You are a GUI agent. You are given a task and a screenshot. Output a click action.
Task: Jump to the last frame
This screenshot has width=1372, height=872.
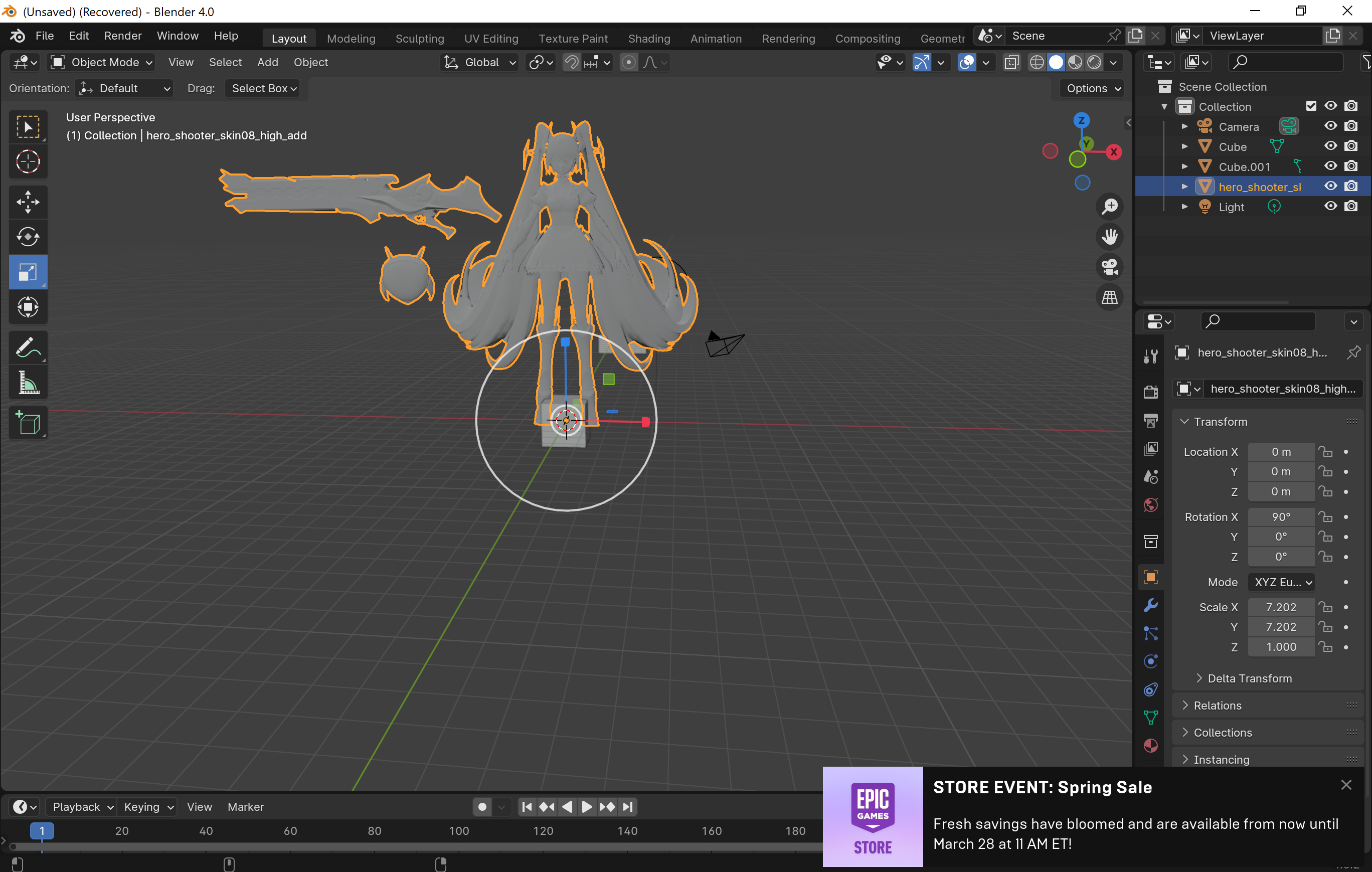coord(627,806)
